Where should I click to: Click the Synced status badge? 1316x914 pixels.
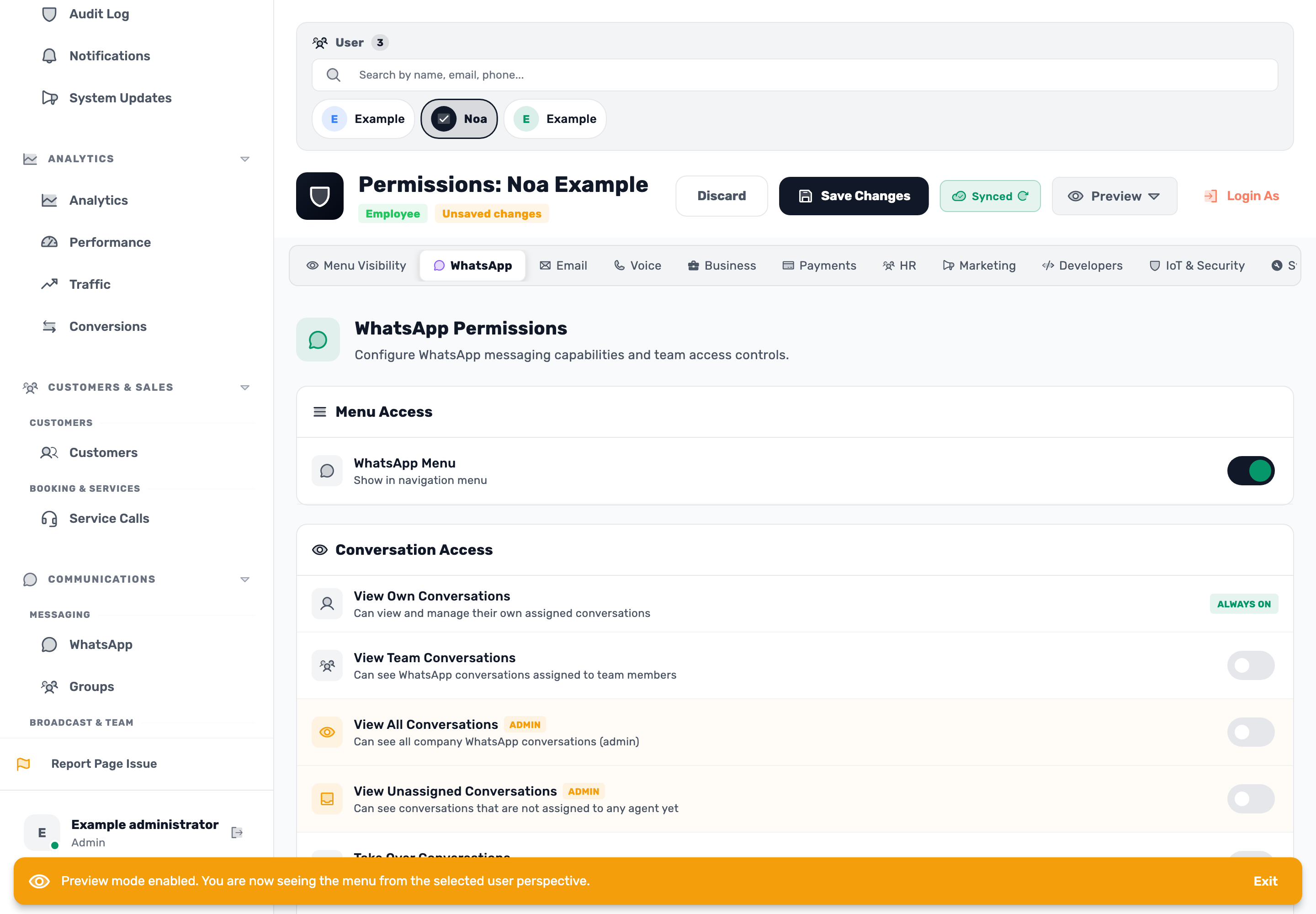pos(990,196)
